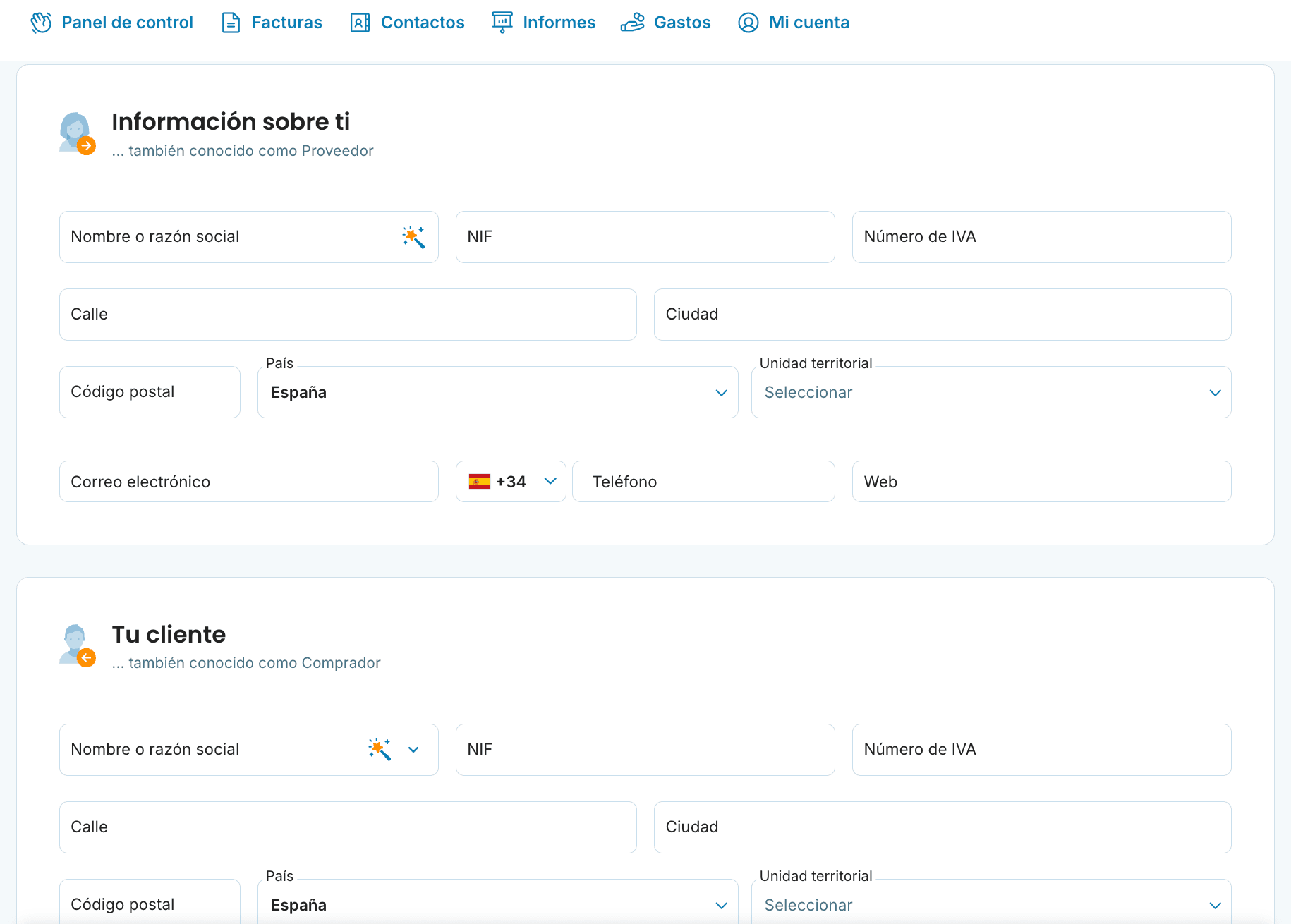Expand the client name chevron dropdown
Screen dimensions: 1291x924
point(414,749)
